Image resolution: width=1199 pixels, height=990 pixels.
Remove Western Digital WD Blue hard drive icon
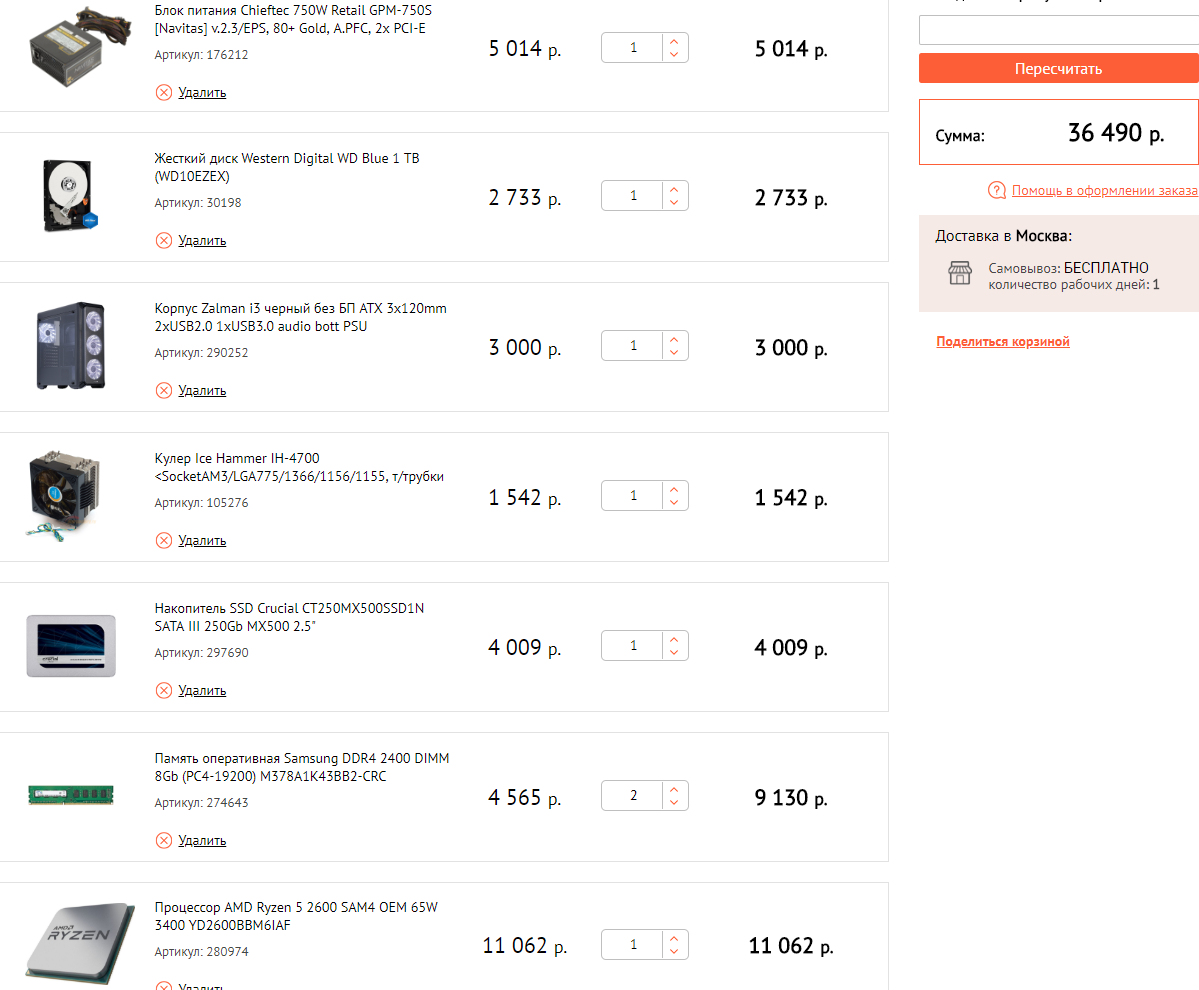[164, 240]
